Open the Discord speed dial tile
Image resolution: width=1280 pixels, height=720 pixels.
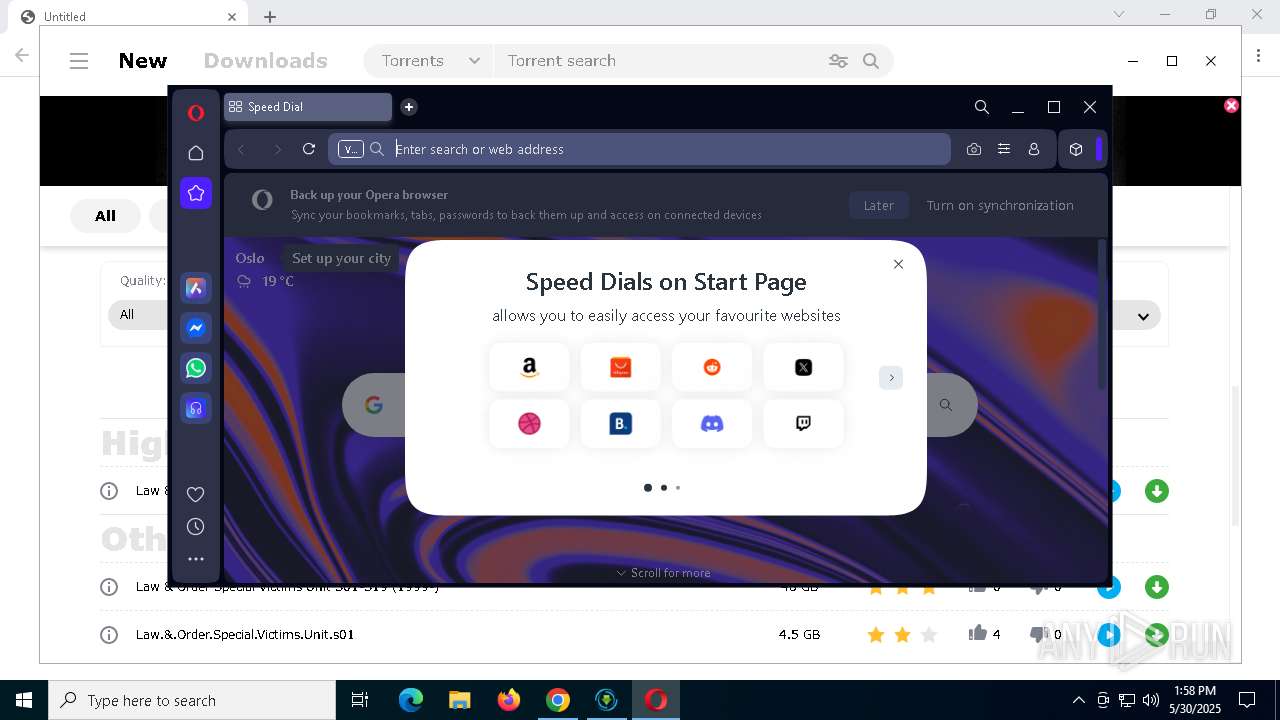[x=712, y=424]
